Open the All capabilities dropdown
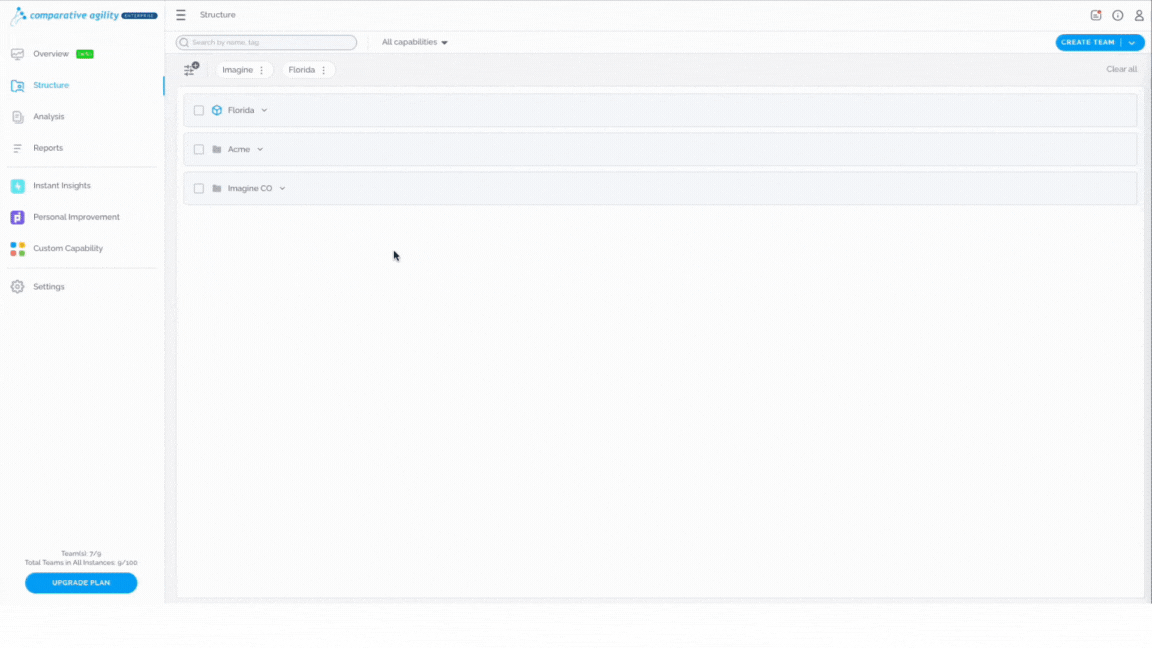The image size is (1152, 648). [414, 43]
